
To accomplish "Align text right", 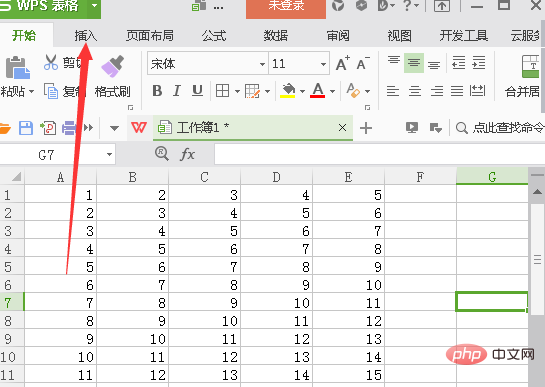I will (437, 91).
